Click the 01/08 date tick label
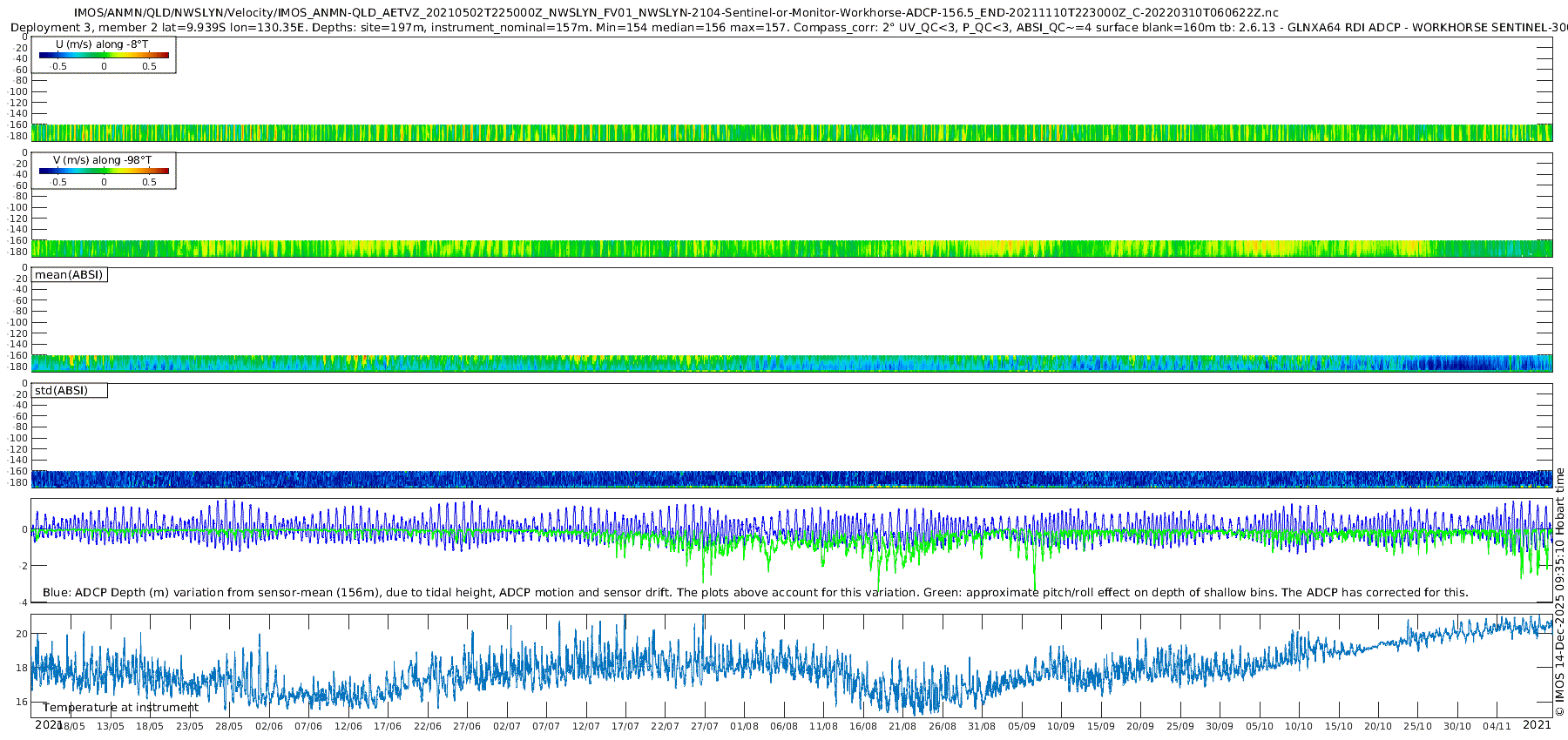1568x740 pixels. pyautogui.click(x=744, y=726)
